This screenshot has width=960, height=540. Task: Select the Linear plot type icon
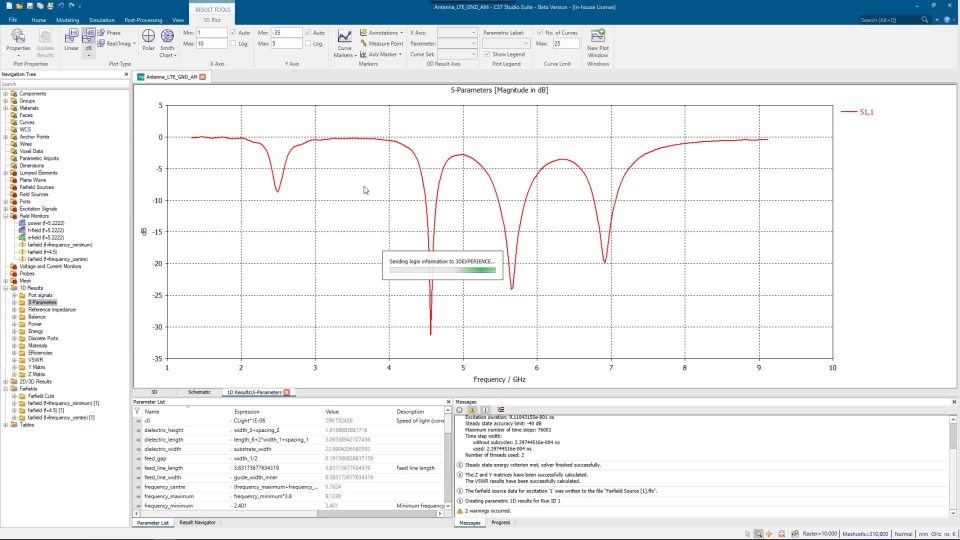[71, 39]
